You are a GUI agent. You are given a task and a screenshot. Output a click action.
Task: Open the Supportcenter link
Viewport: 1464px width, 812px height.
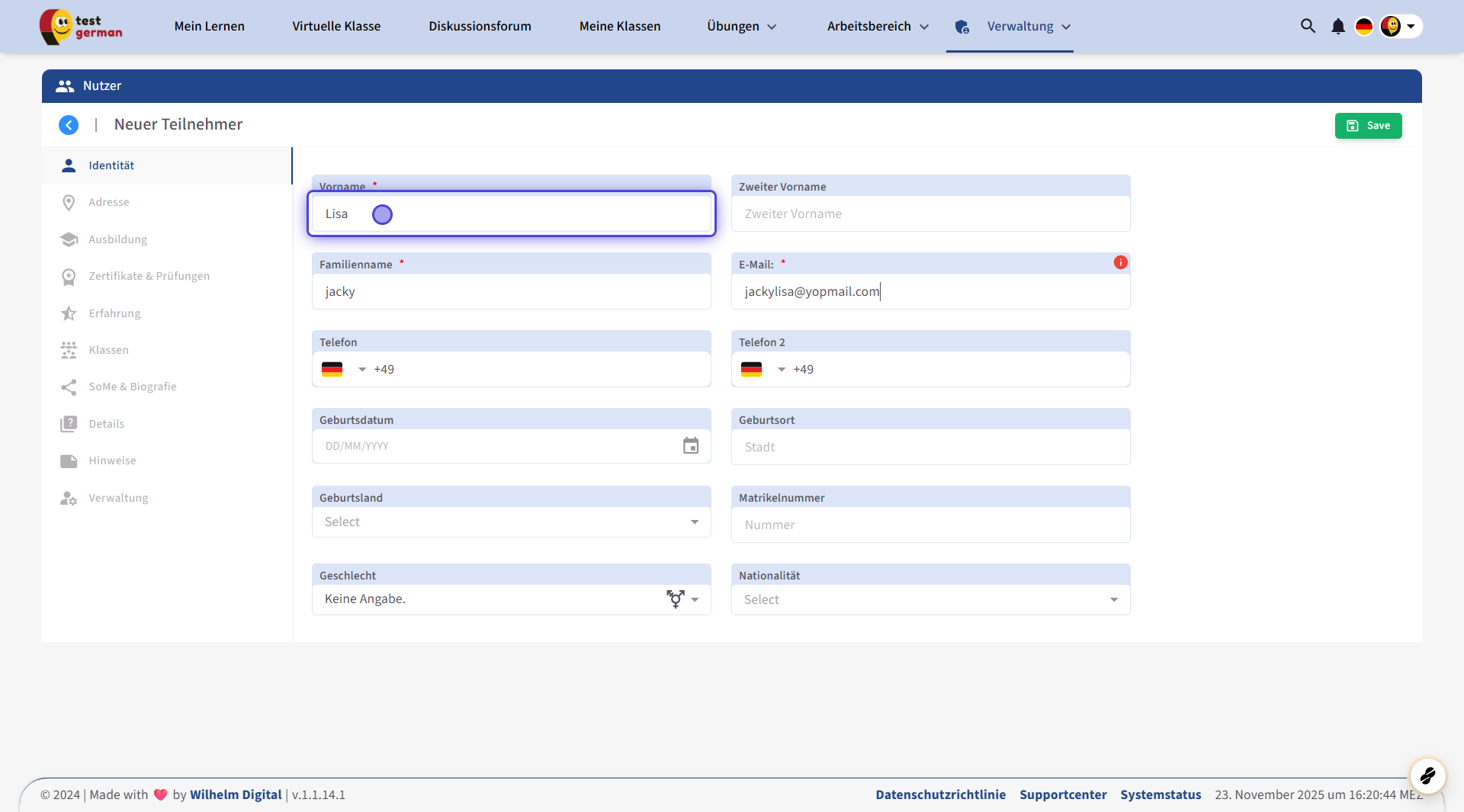coord(1063,794)
